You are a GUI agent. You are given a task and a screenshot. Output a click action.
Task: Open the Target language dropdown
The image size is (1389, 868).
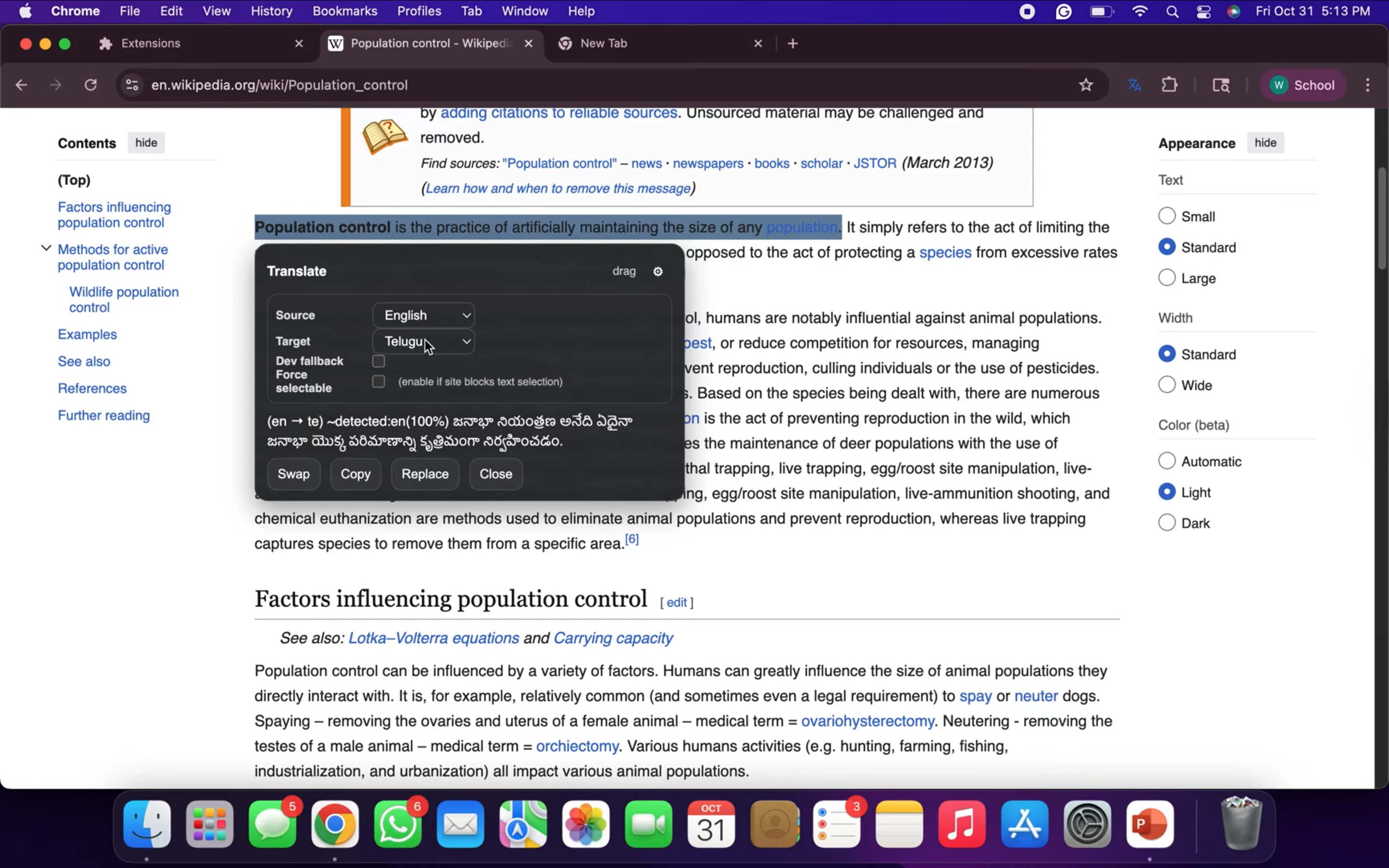coord(423,341)
